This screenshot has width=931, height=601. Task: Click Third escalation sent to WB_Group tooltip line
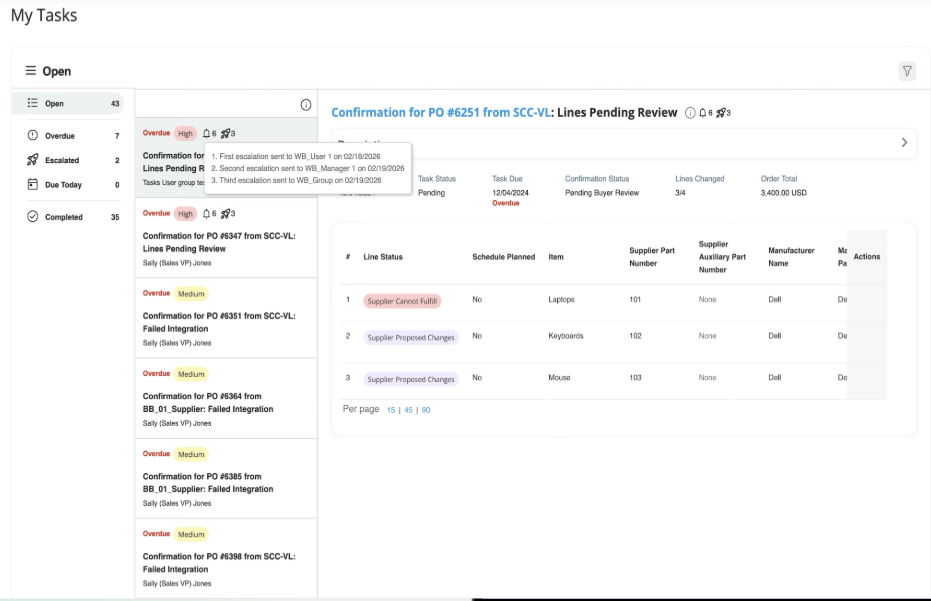(296, 180)
